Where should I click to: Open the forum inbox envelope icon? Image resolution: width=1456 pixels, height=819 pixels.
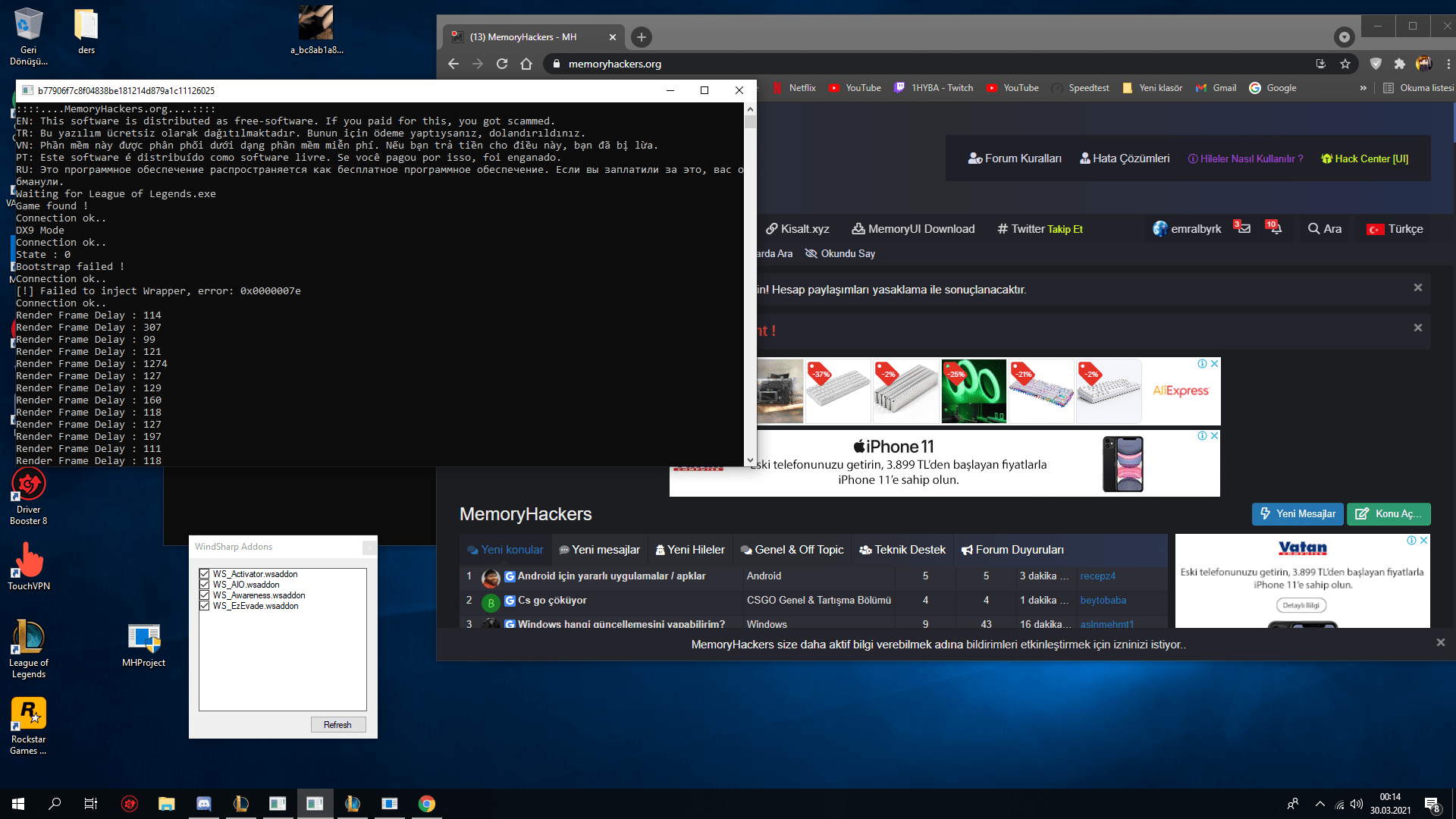click(x=1242, y=227)
